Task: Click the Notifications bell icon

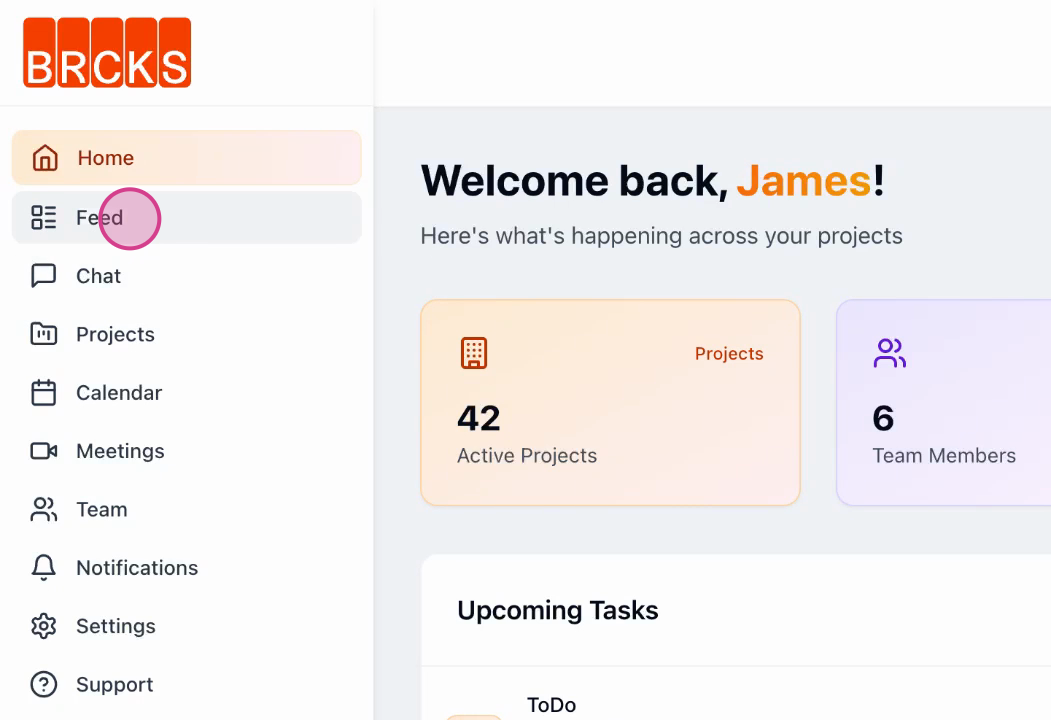Action: [x=44, y=568]
